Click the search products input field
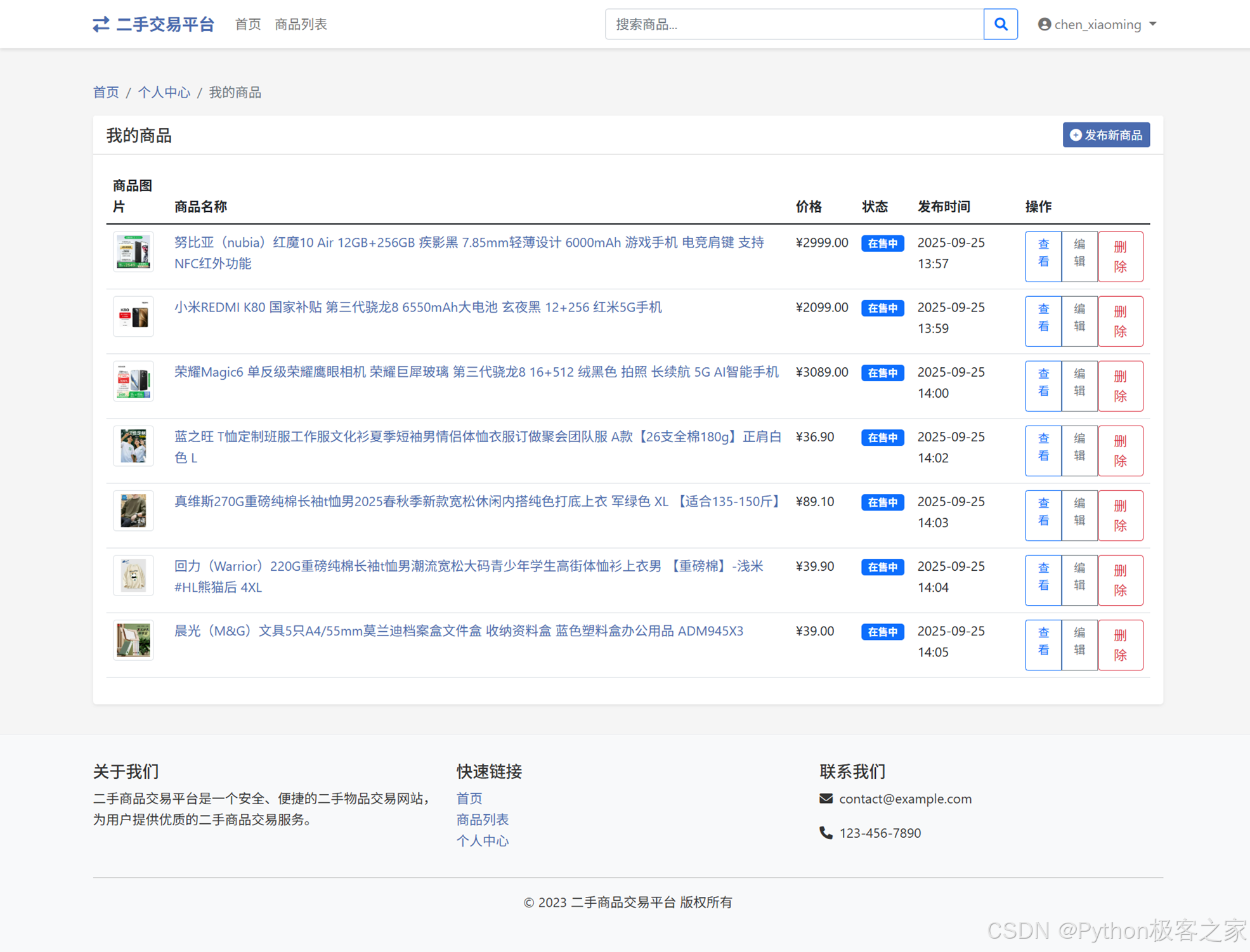The width and height of the screenshot is (1250, 952). 793,24
